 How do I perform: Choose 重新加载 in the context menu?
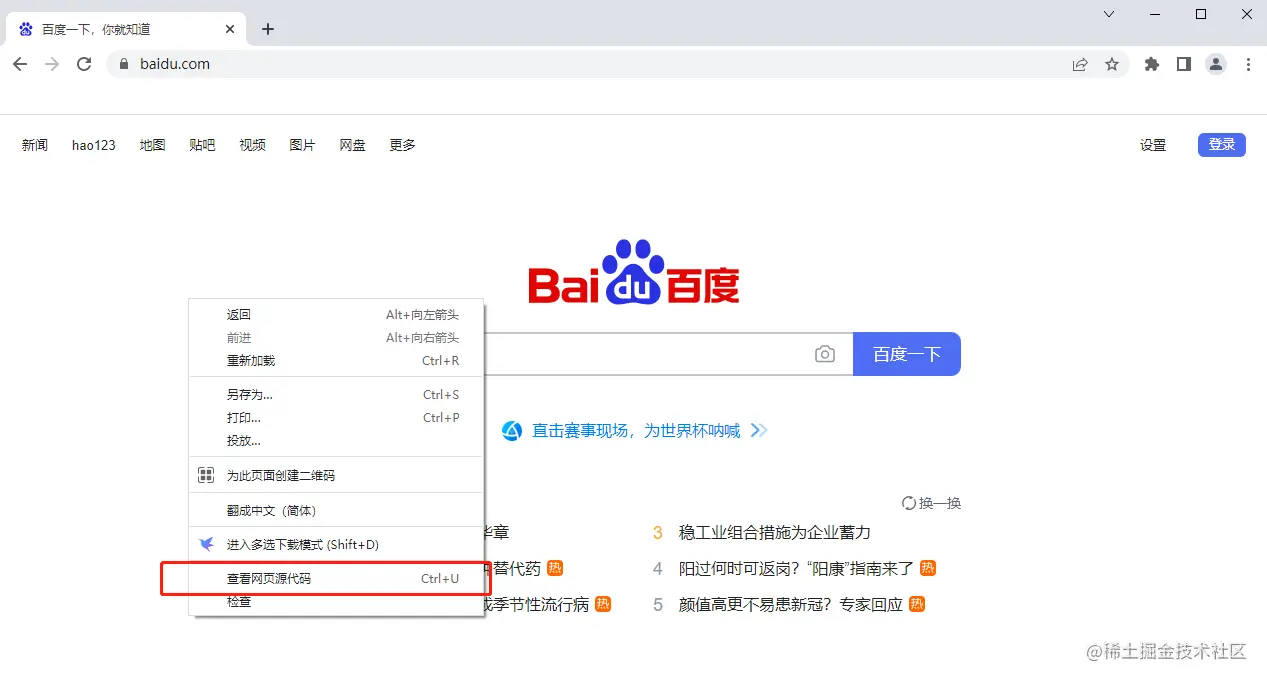tap(336, 360)
